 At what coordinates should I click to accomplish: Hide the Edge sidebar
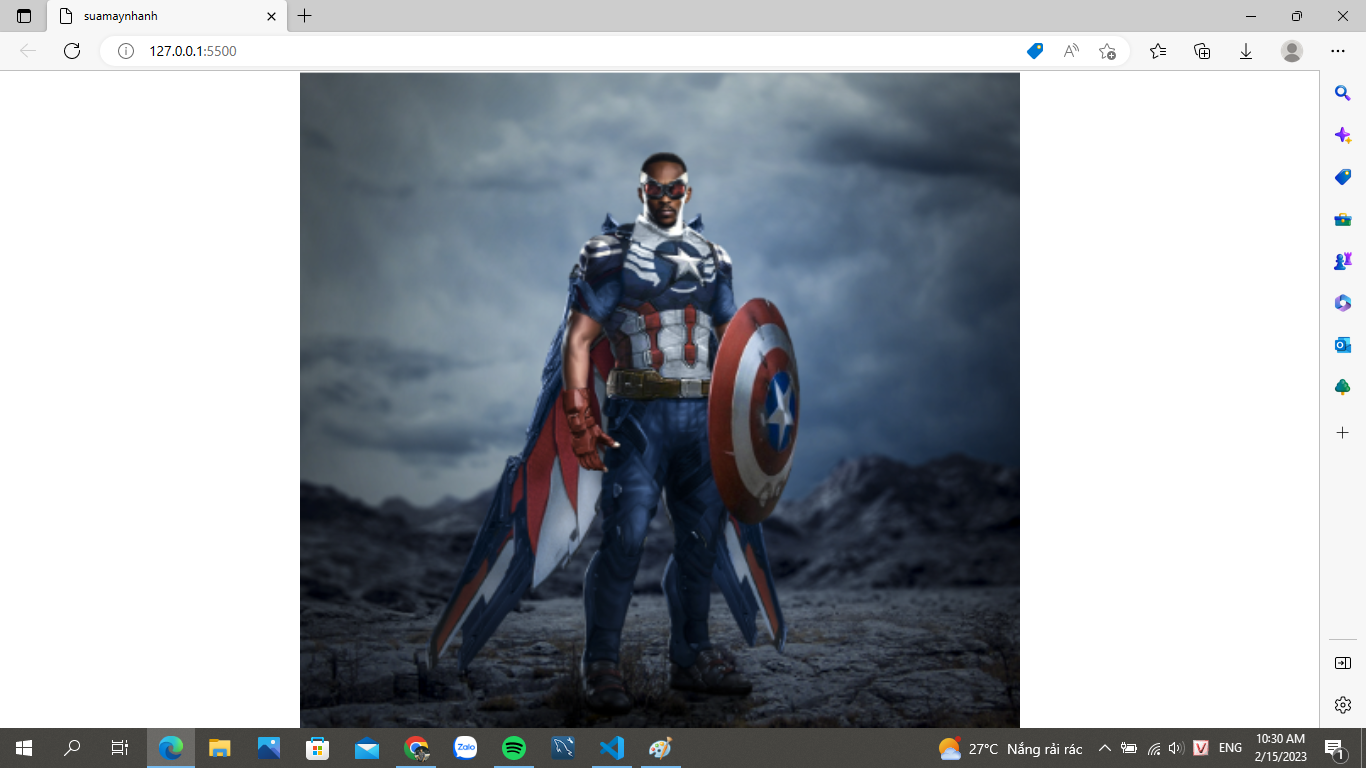[x=1343, y=663]
